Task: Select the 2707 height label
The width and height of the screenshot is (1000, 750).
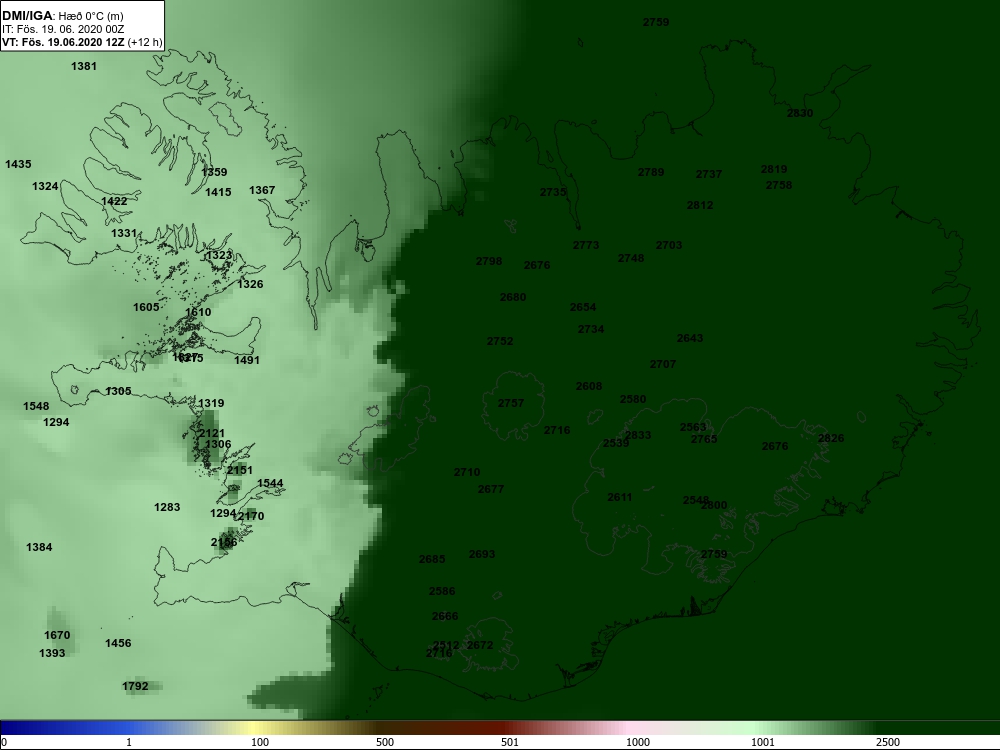Action: [663, 364]
